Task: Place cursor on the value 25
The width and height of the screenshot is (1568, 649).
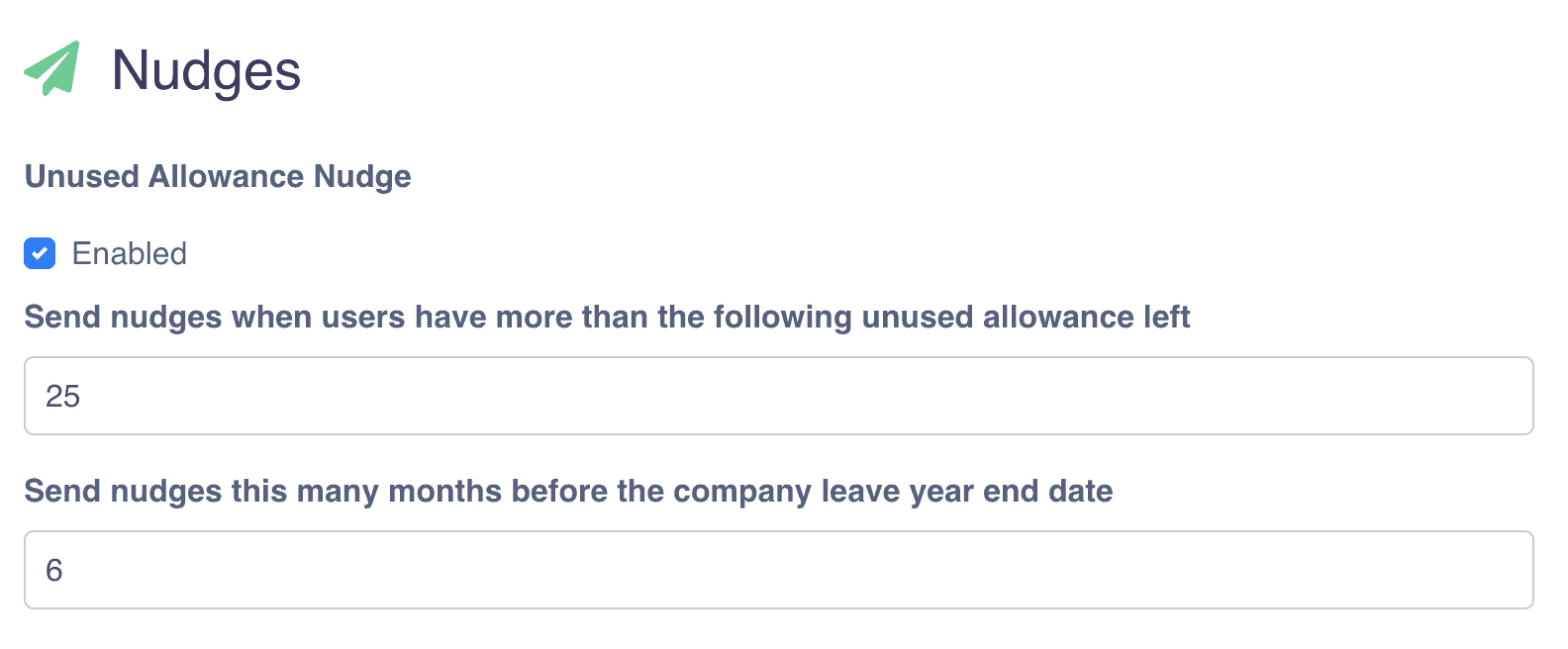Action: pyautogui.click(x=62, y=396)
